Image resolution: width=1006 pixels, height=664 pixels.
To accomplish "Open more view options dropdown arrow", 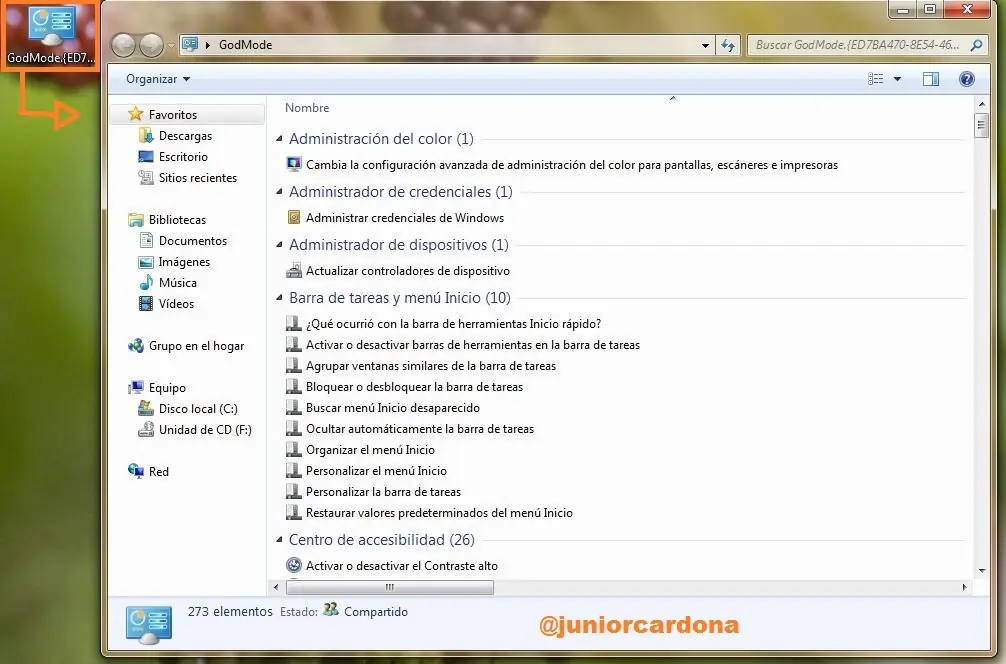I will tap(898, 79).
